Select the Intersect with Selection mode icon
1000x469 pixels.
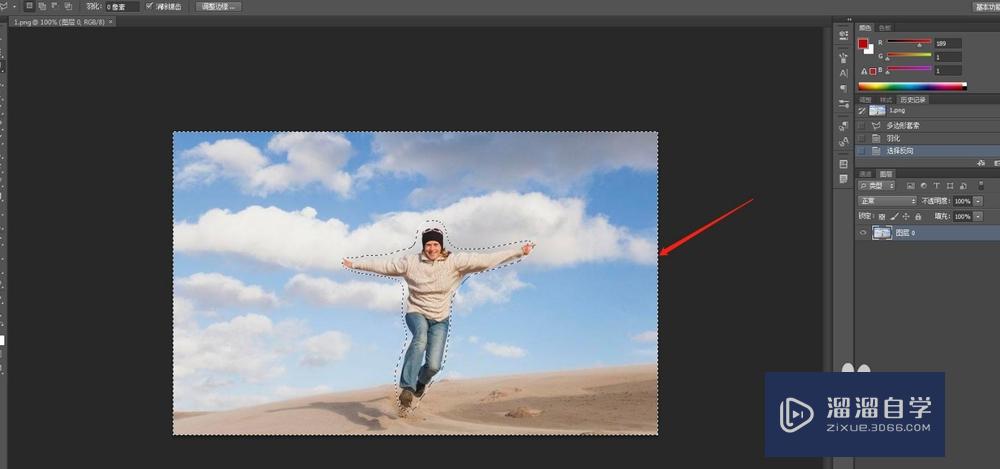tap(68, 6)
